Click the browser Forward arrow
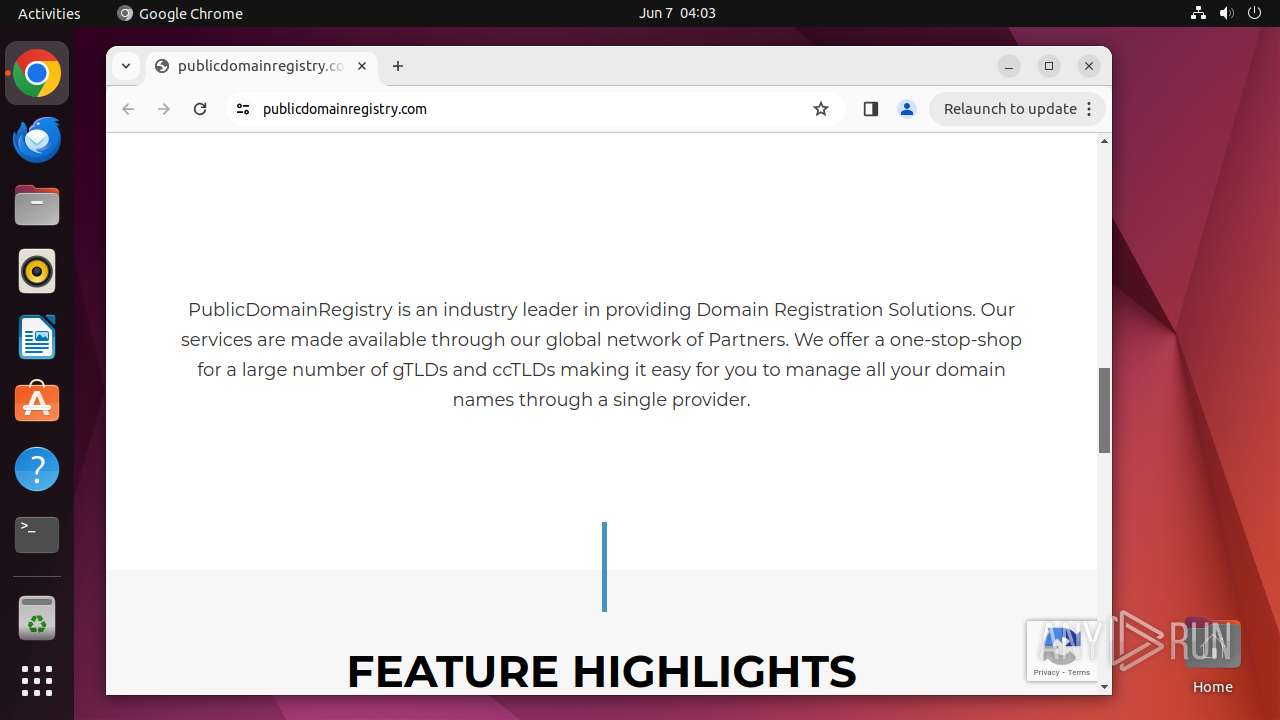The width and height of the screenshot is (1280, 720). click(x=164, y=109)
